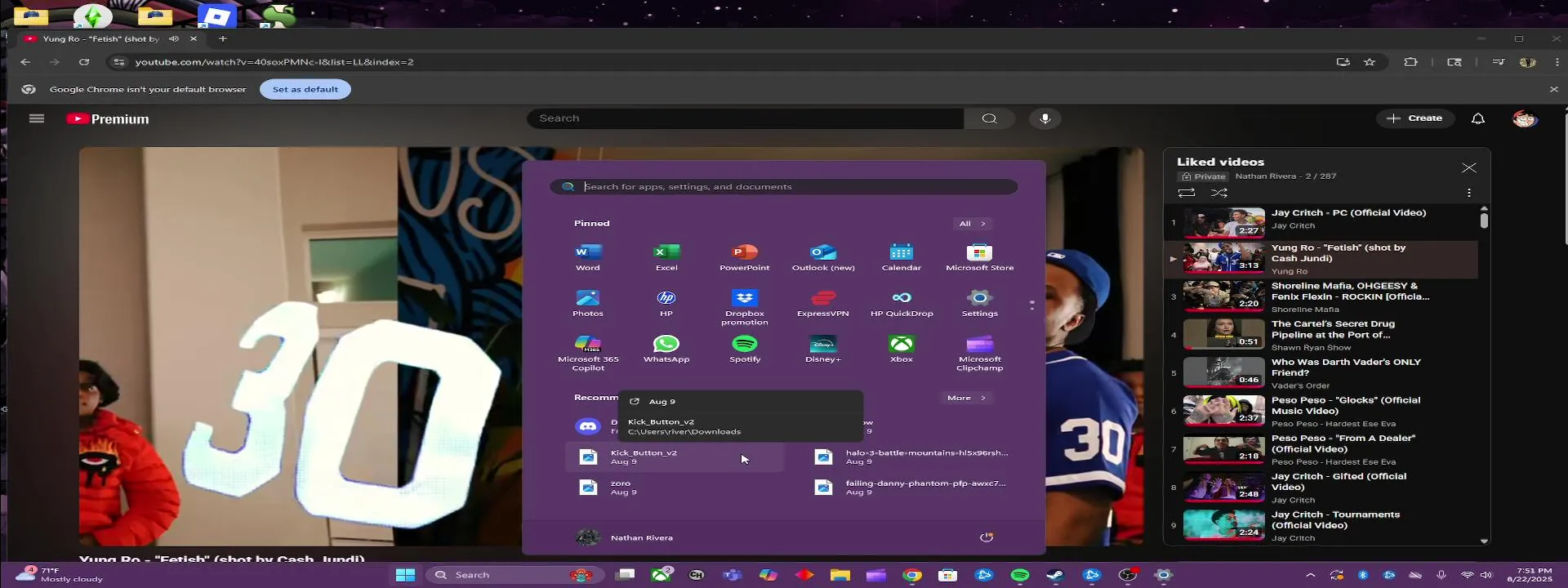Click Set as default button
1568x588 pixels.
(x=305, y=90)
